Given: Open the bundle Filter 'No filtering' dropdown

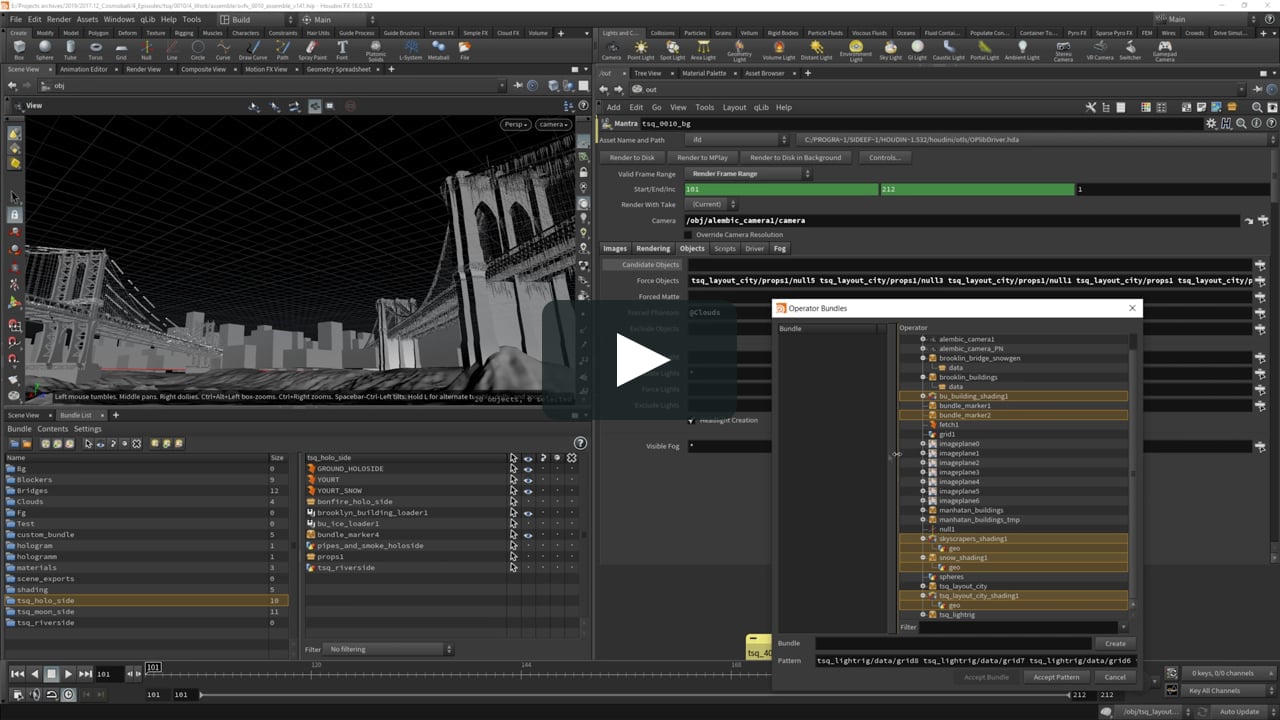Looking at the screenshot, I should pos(390,649).
